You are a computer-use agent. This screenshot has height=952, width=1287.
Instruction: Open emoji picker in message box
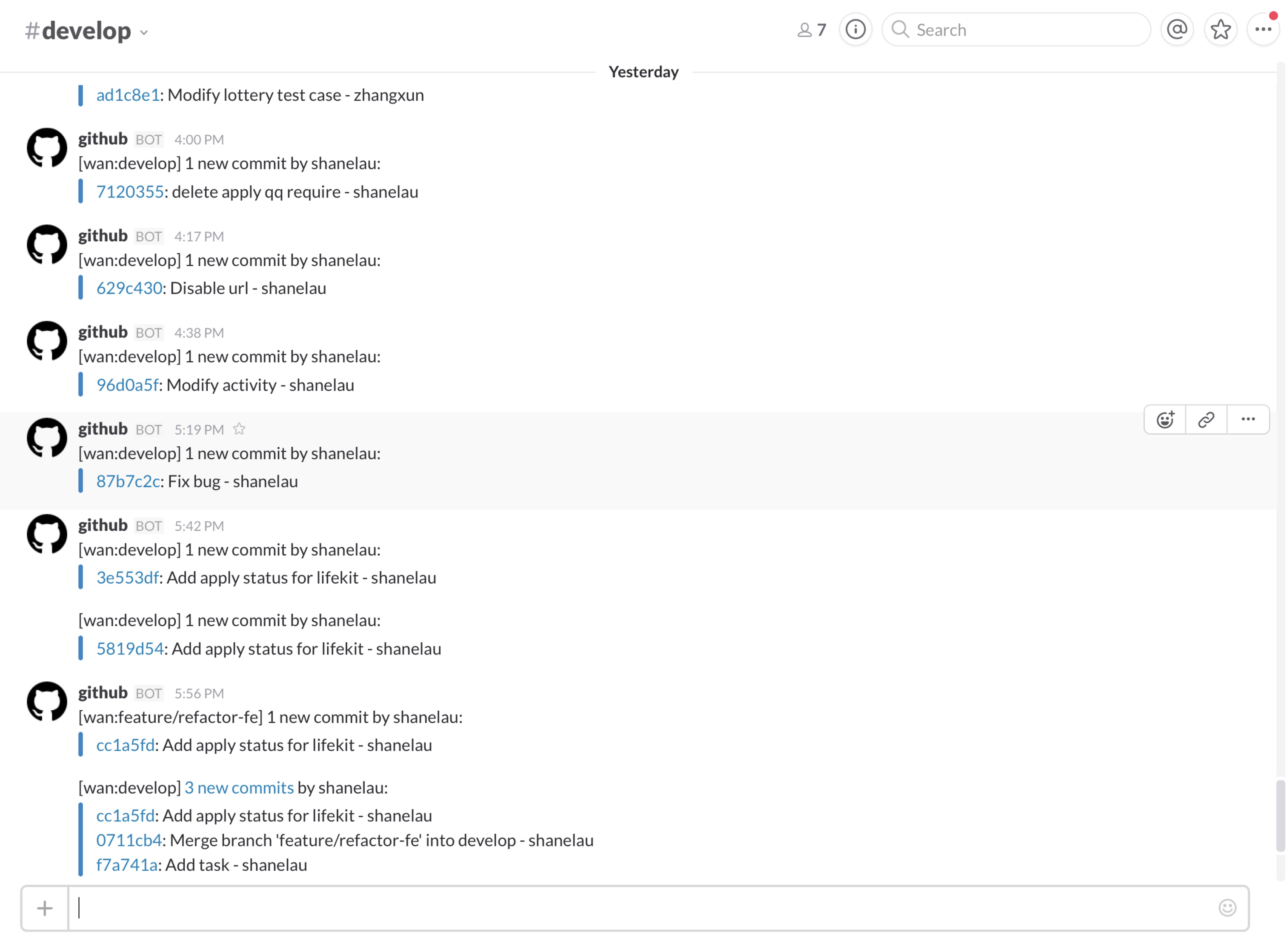1227,908
